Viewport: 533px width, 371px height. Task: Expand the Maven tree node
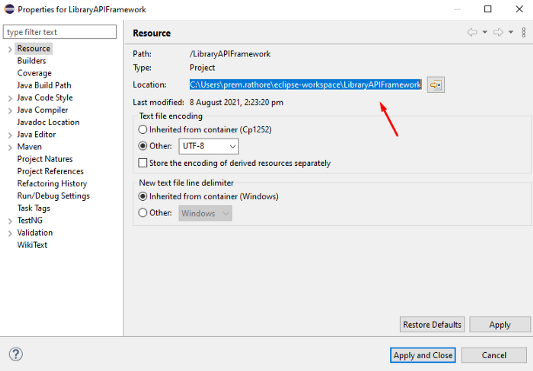(10, 147)
